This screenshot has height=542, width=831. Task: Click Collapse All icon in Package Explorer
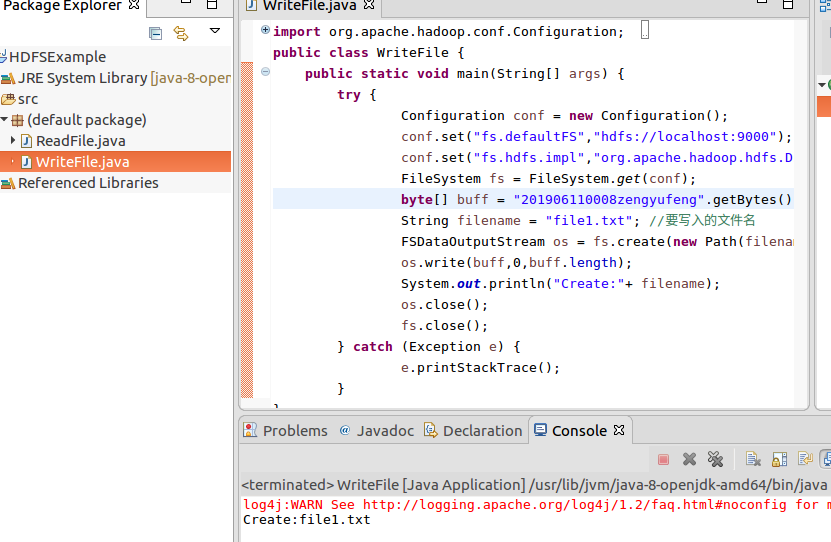(155, 33)
